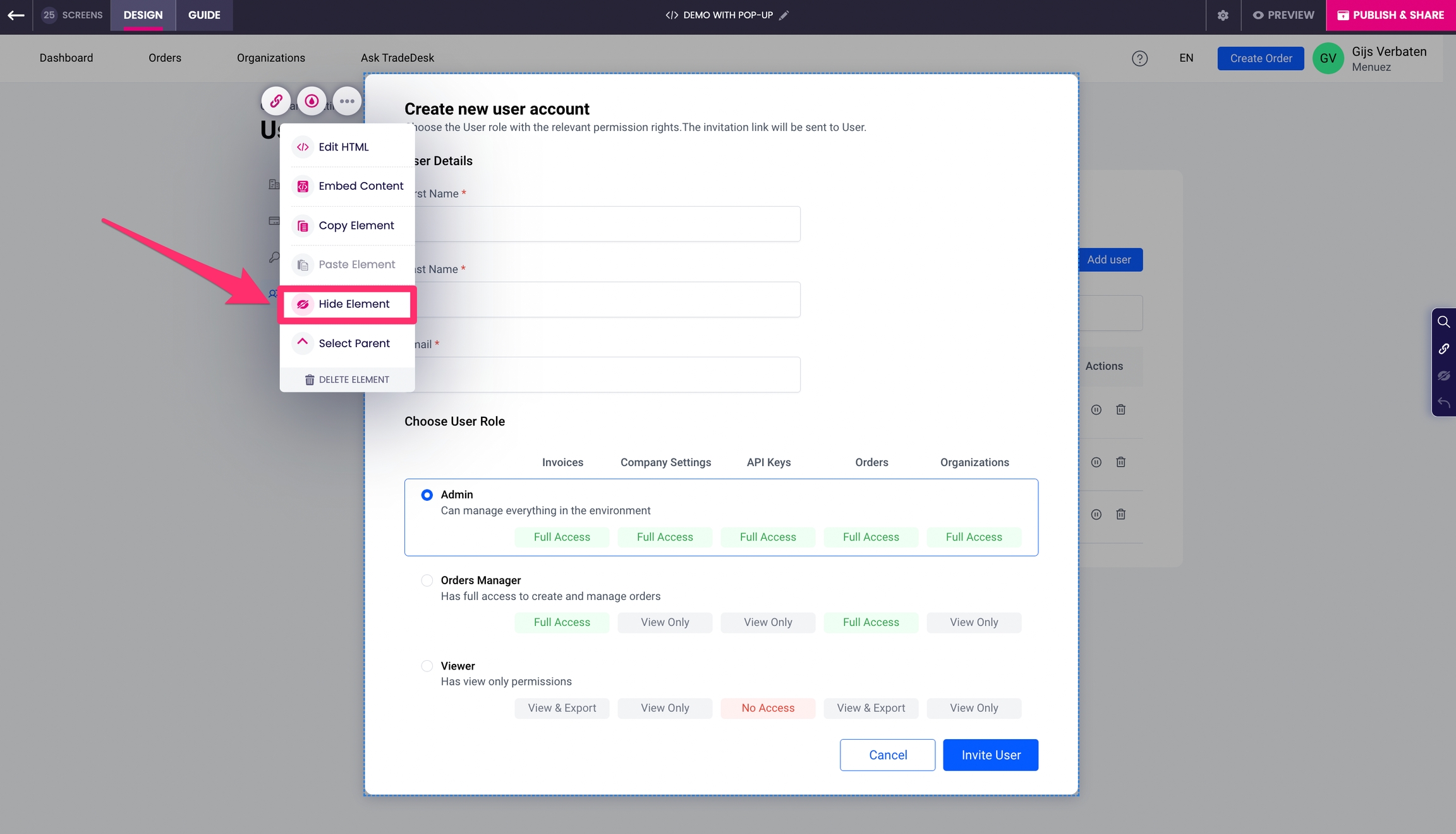Choose Select Parent from context menu
Image resolution: width=1456 pixels, height=834 pixels.
[353, 343]
